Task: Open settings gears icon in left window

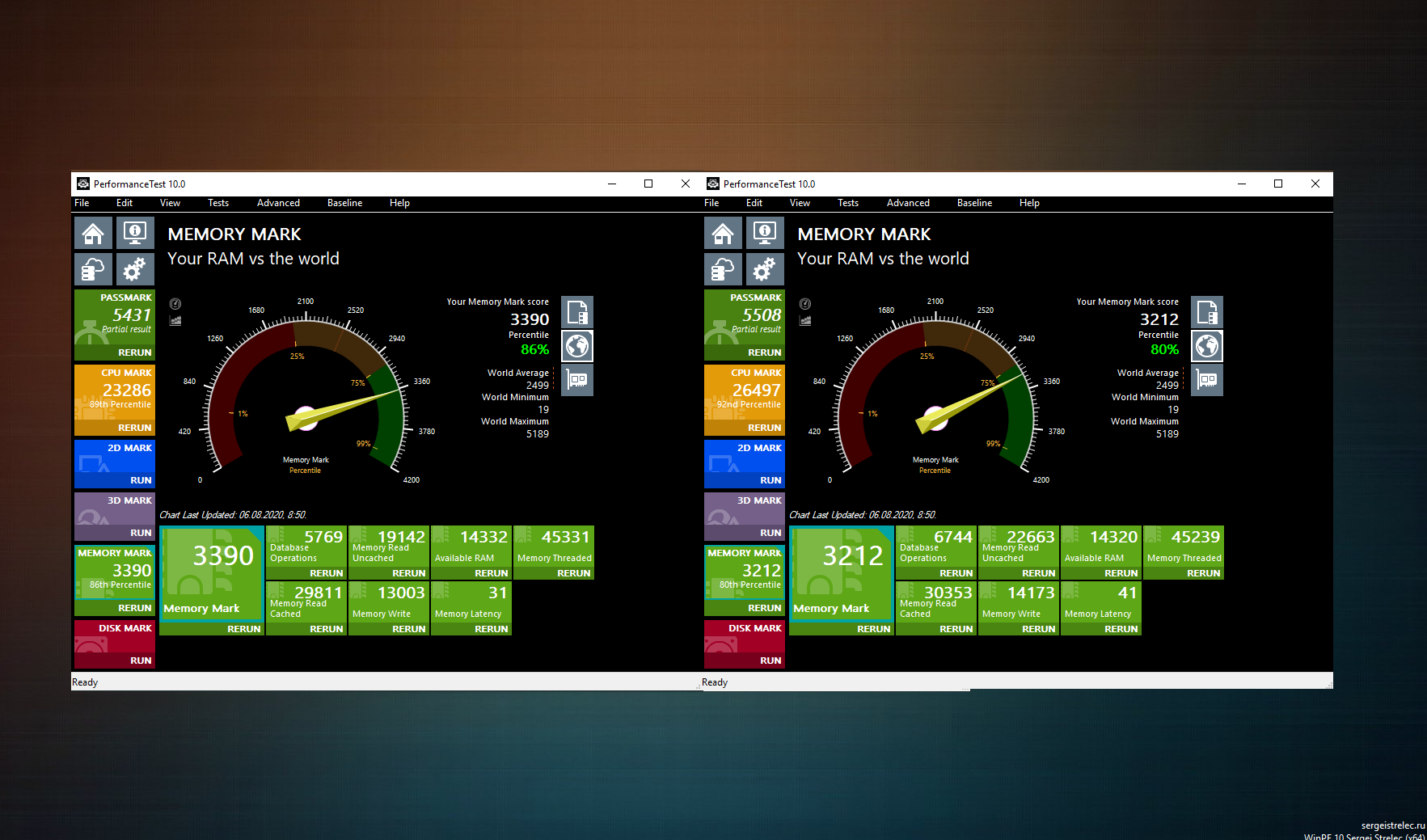Action: pos(134,268)
